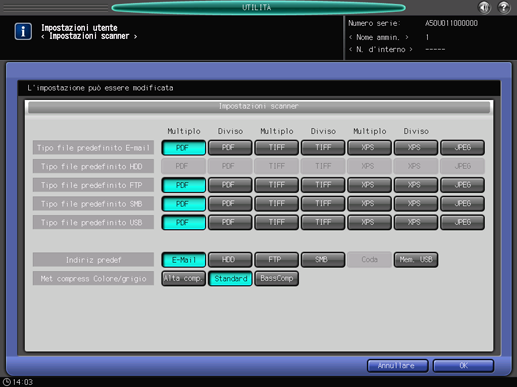Select Diviso TIFF for USB file type
517x387 pixels.
(x=323, y=222)
